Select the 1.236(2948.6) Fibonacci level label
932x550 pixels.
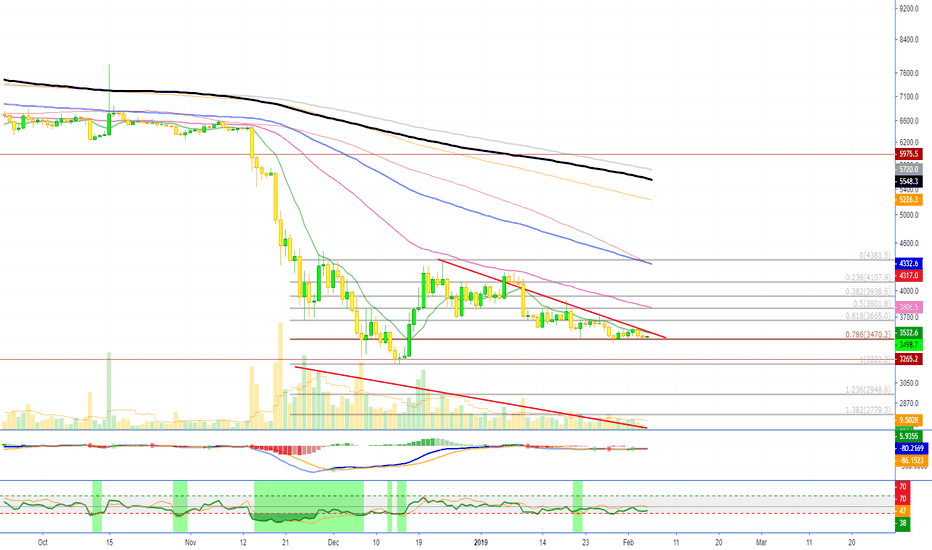(868, 390)
